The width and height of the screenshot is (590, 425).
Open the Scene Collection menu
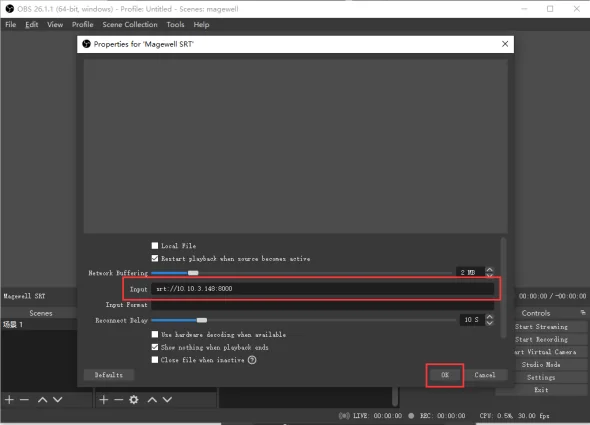point(130,24)
